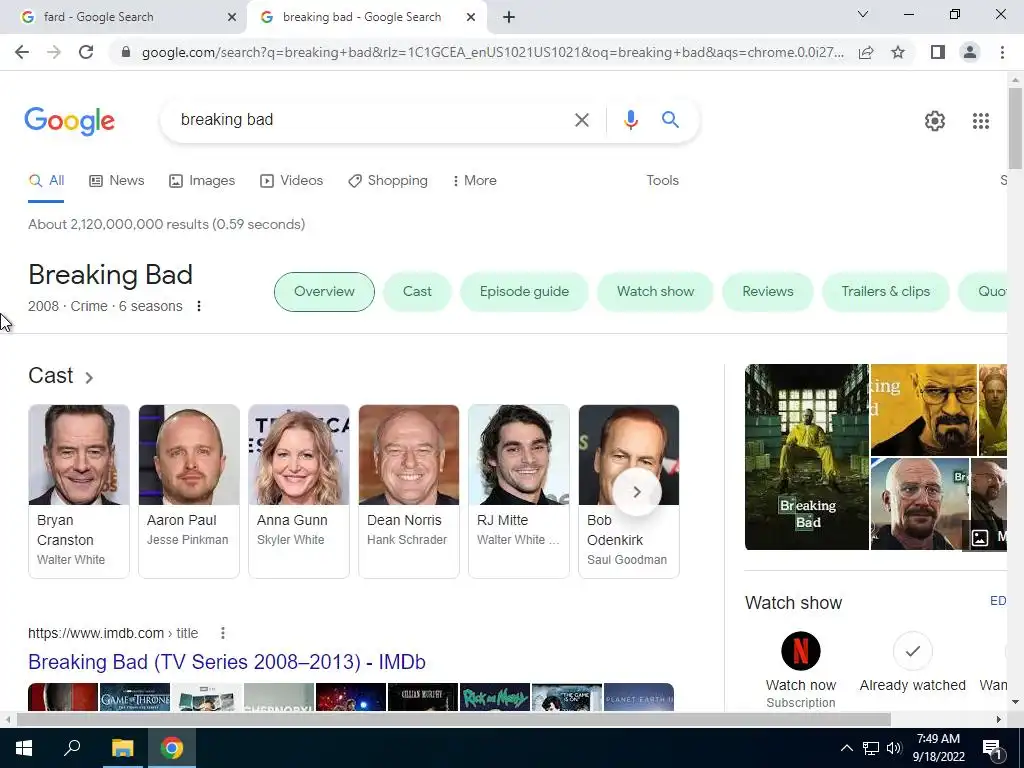Open the Episode guide chip
The height and width of the screenshot is (768, 1024).
(x=524, y=292)
